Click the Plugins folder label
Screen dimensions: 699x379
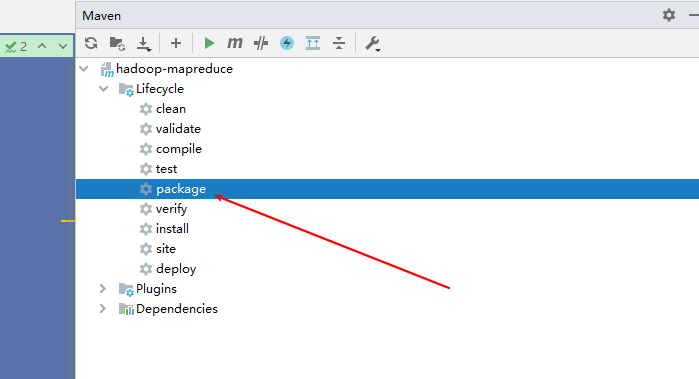(x=156, y=289)
